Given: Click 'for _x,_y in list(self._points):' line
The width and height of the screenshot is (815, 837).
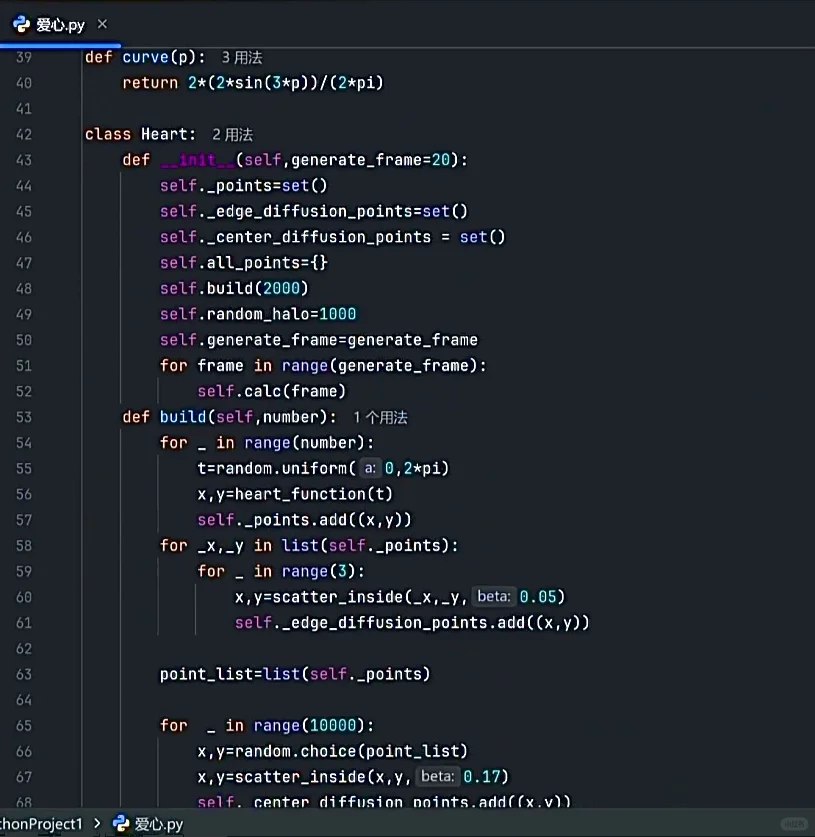Looking at the screenshot, I should [x=309, y=546].
